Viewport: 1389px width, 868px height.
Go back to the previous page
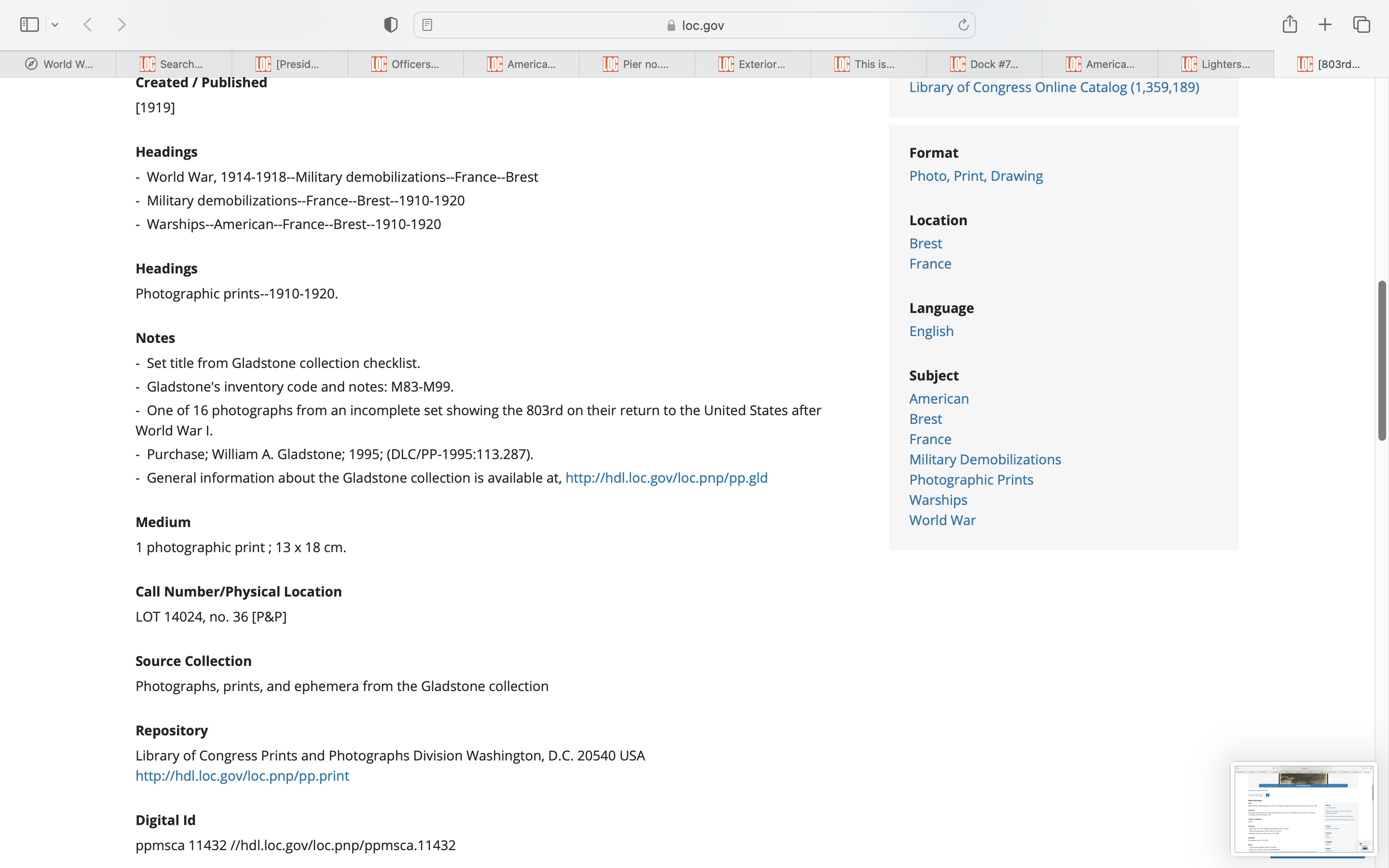pyautogui.click(x=88, y=25)
